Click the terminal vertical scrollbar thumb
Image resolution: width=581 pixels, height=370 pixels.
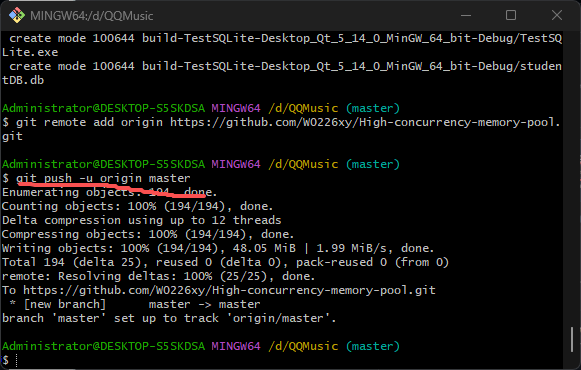[572, 339]
